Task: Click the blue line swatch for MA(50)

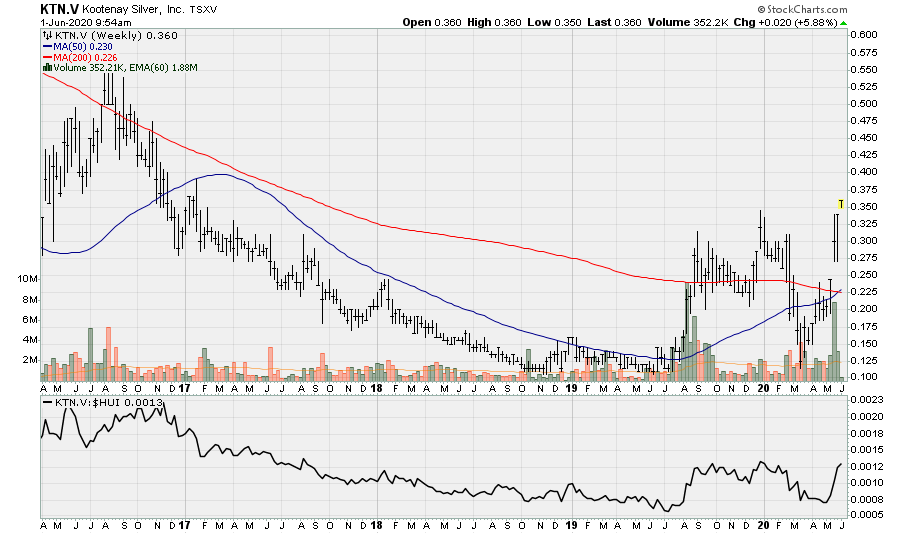Action: 48,47
